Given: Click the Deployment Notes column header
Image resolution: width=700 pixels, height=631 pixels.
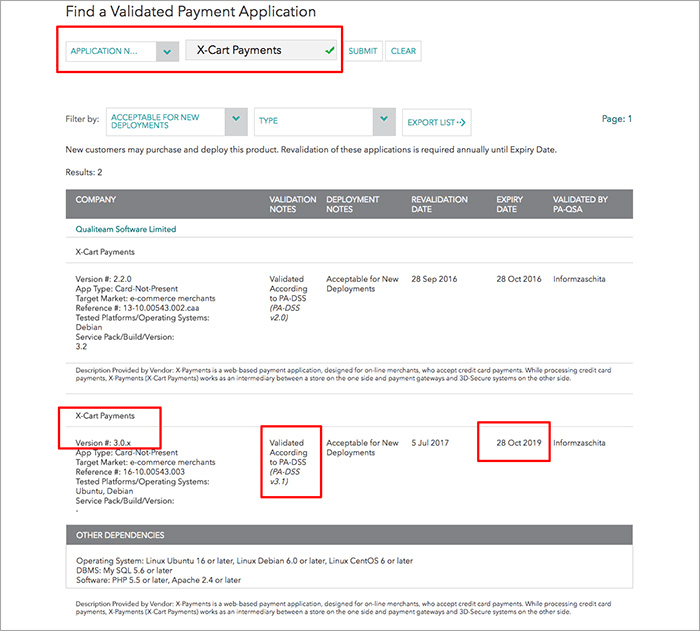Looking at the screenshot, I should pos(352,204).
